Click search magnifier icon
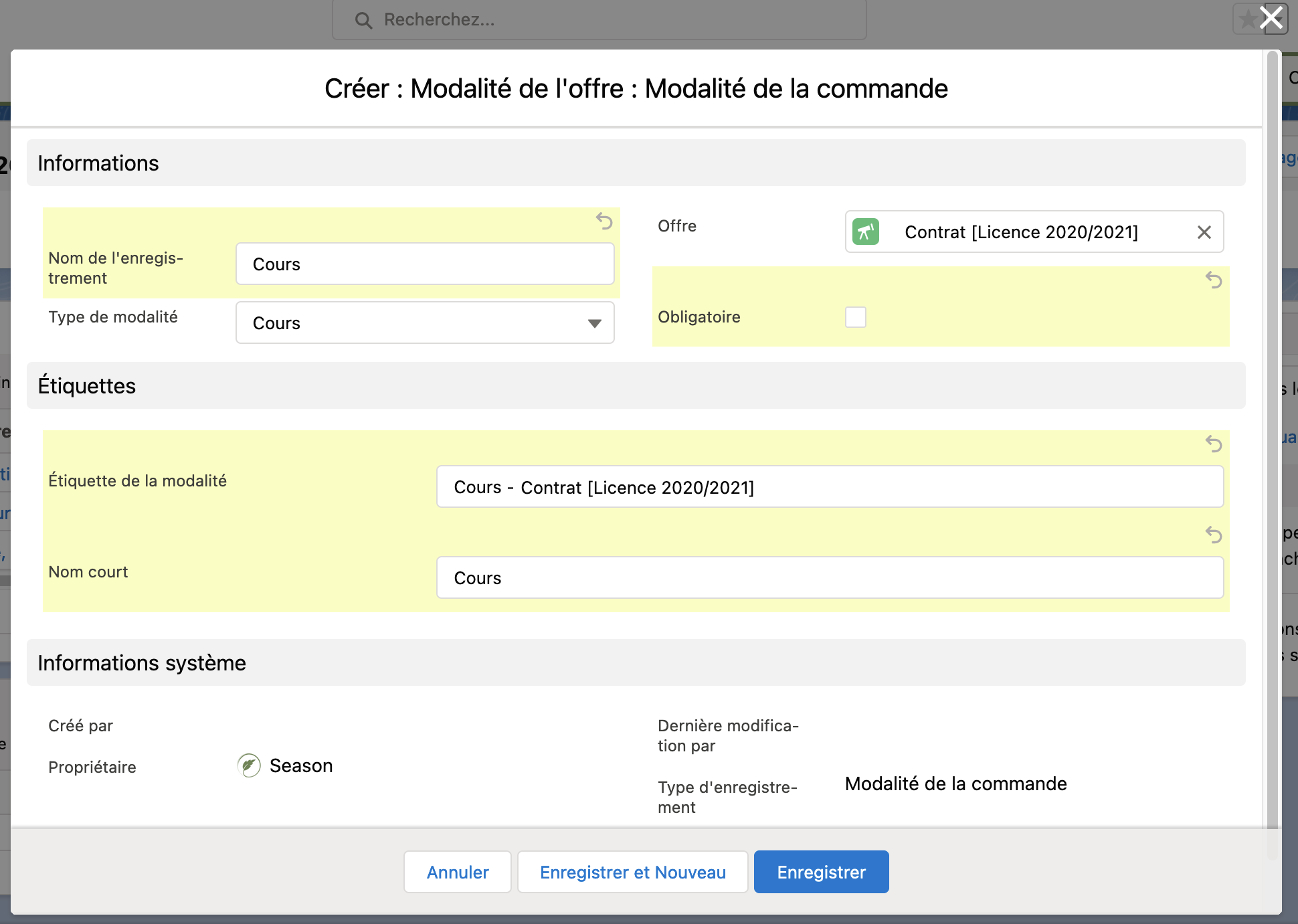Viewport: 1298px width, 924px height. [363, 21]
